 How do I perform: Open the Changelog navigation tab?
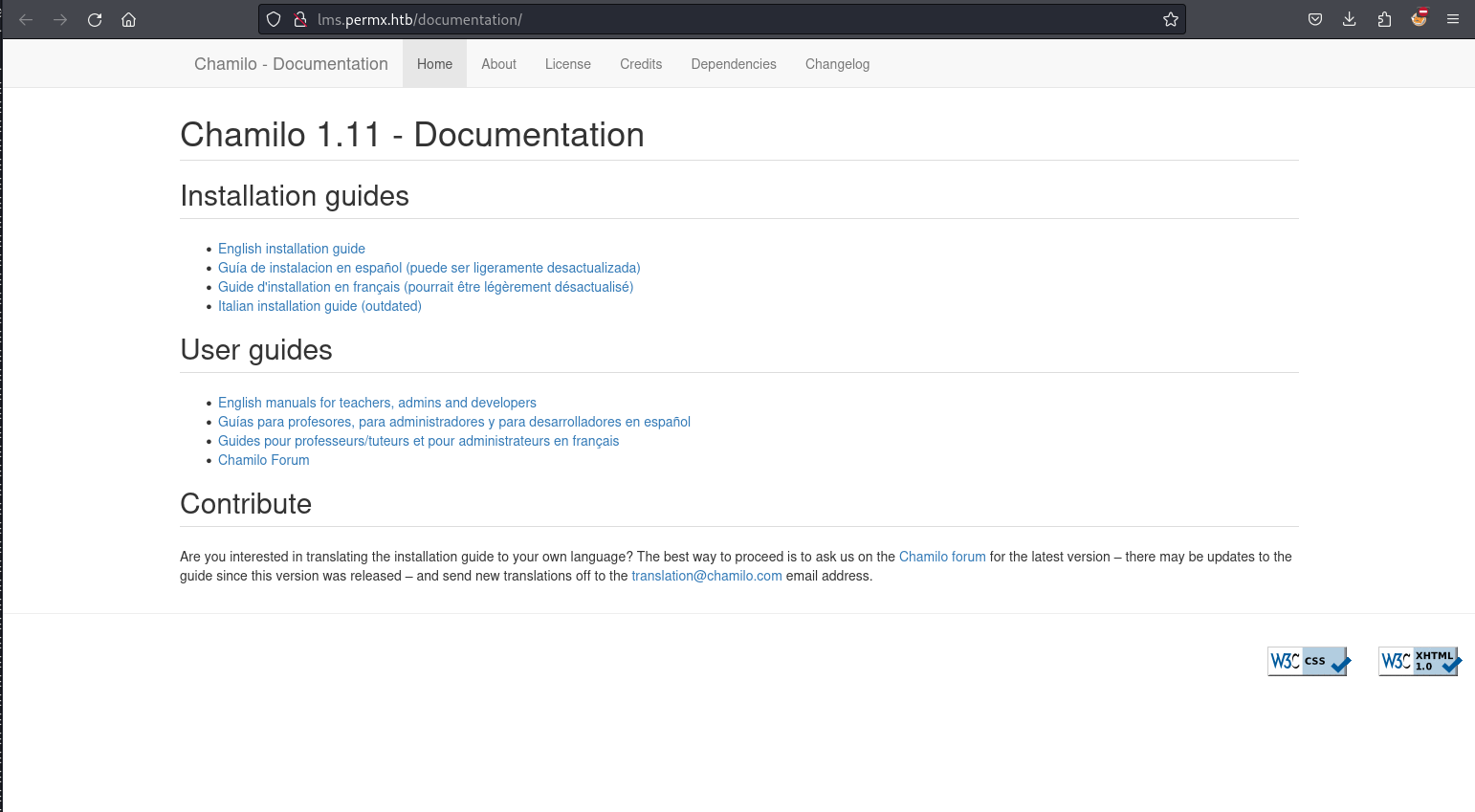click(x=837, y=64)
